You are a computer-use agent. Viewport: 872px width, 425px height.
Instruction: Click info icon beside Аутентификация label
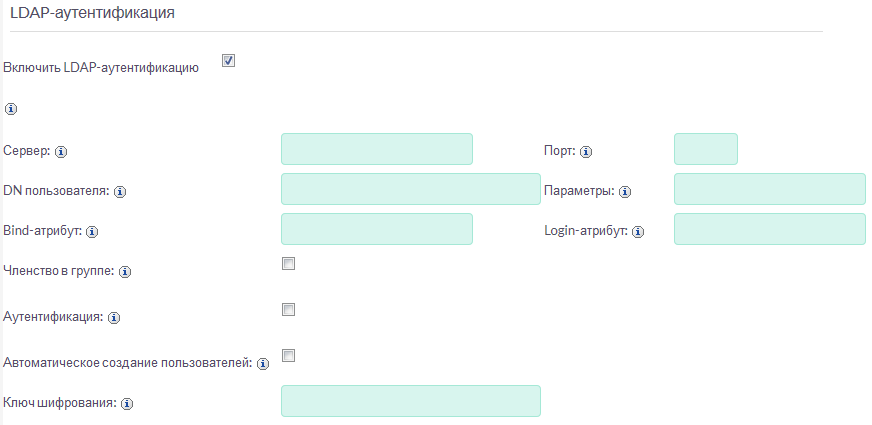point(114,317)
